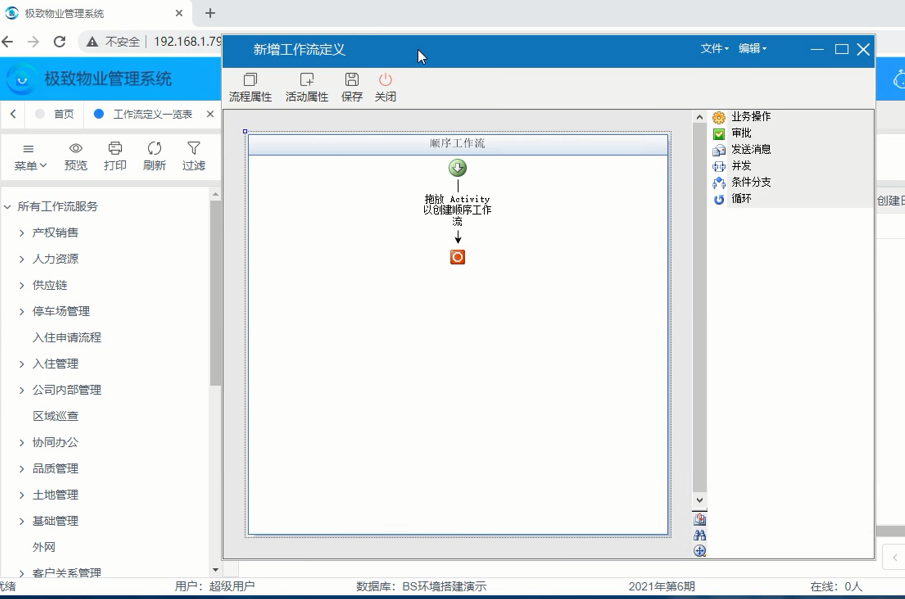Click the 过滤 funnel filter icon
This screenshot has height=599, width=905.
pyautogui.click(x=193, y=148)
